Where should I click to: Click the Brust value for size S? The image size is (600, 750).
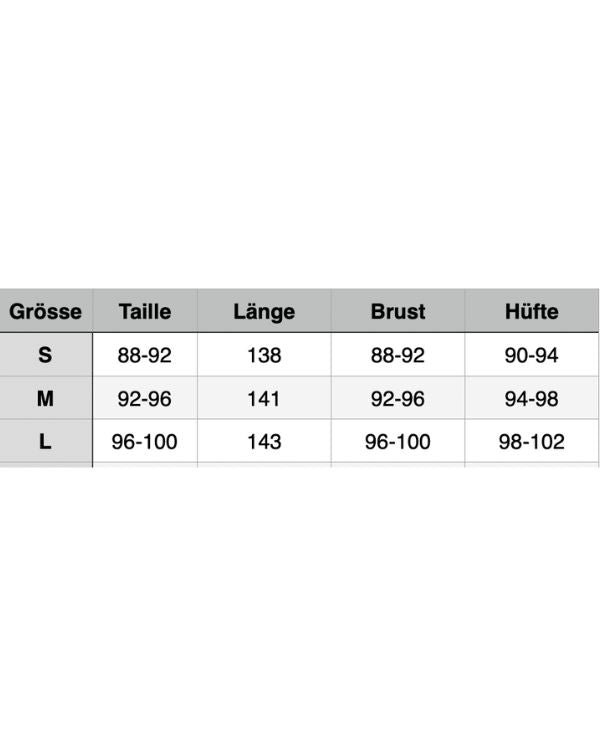pyautogui.click(x=398, y=355)
